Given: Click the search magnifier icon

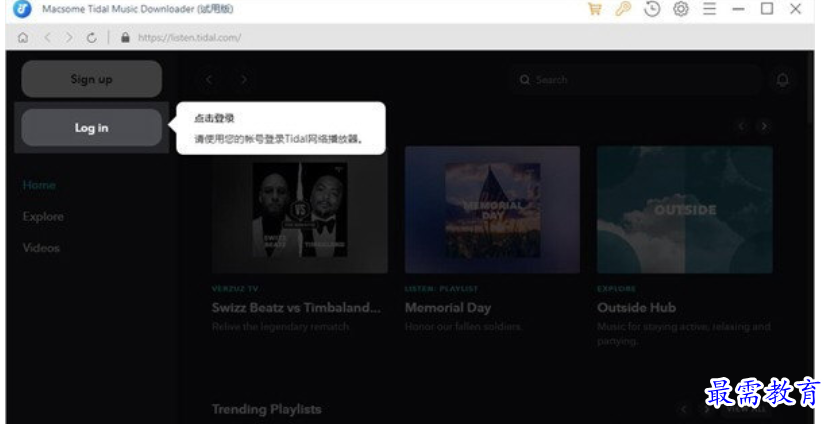Looking at the screenshot, I should 524,80.
